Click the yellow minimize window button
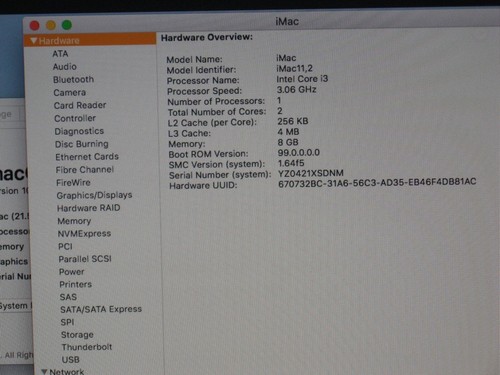This screenshot has height=375, width=500. pyautogui.click(x=51, y=25)
